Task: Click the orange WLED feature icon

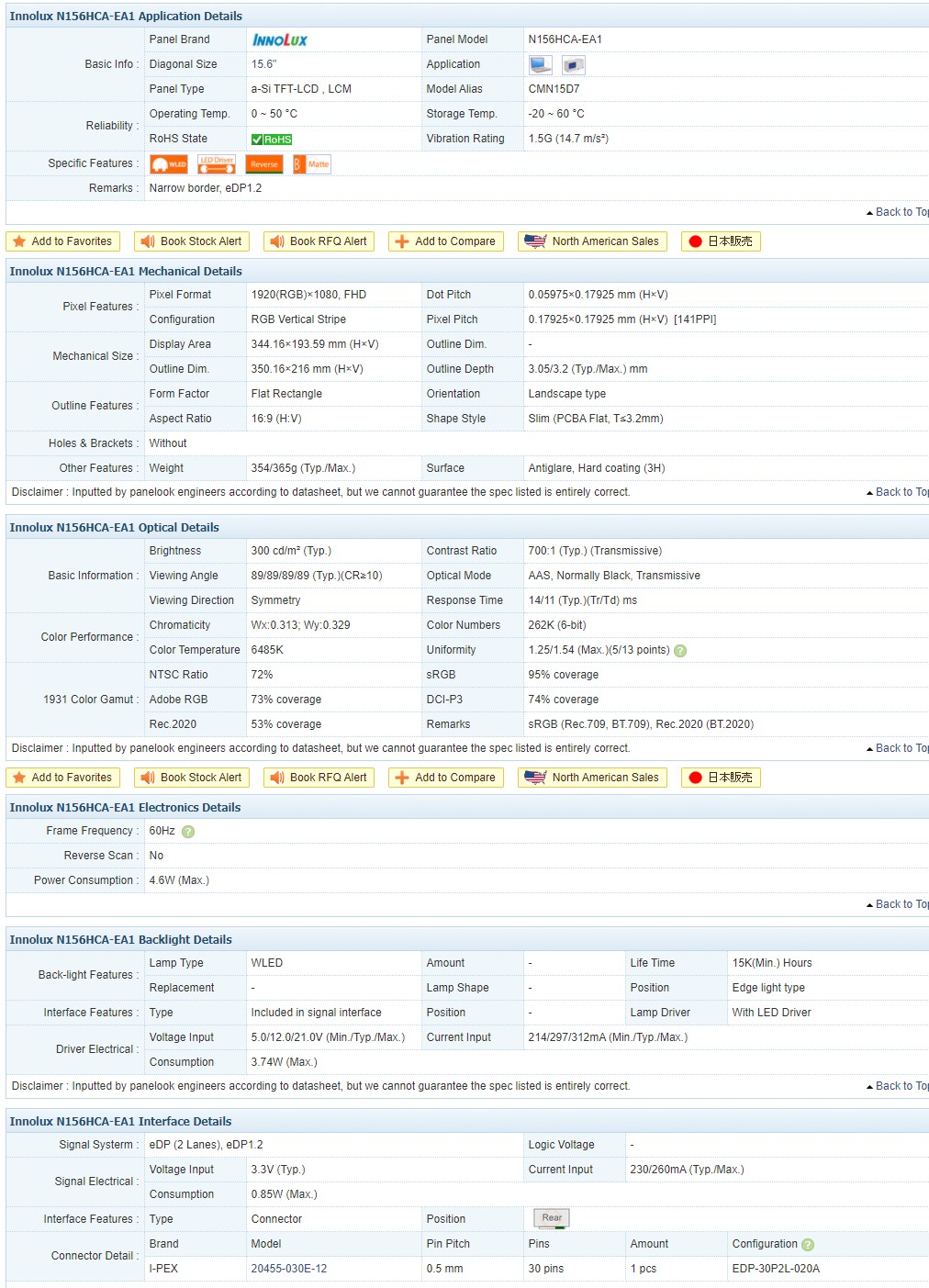Action: click(x=169, y=164)
